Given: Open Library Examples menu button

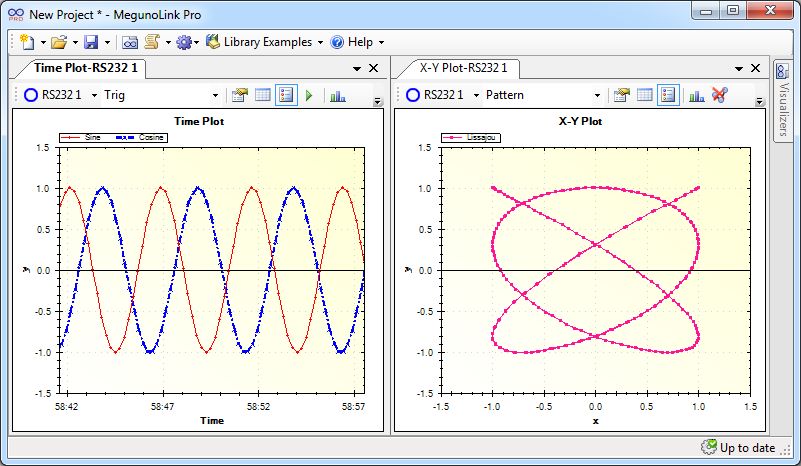Looking at the screenshot, I should tap(265, 42).
